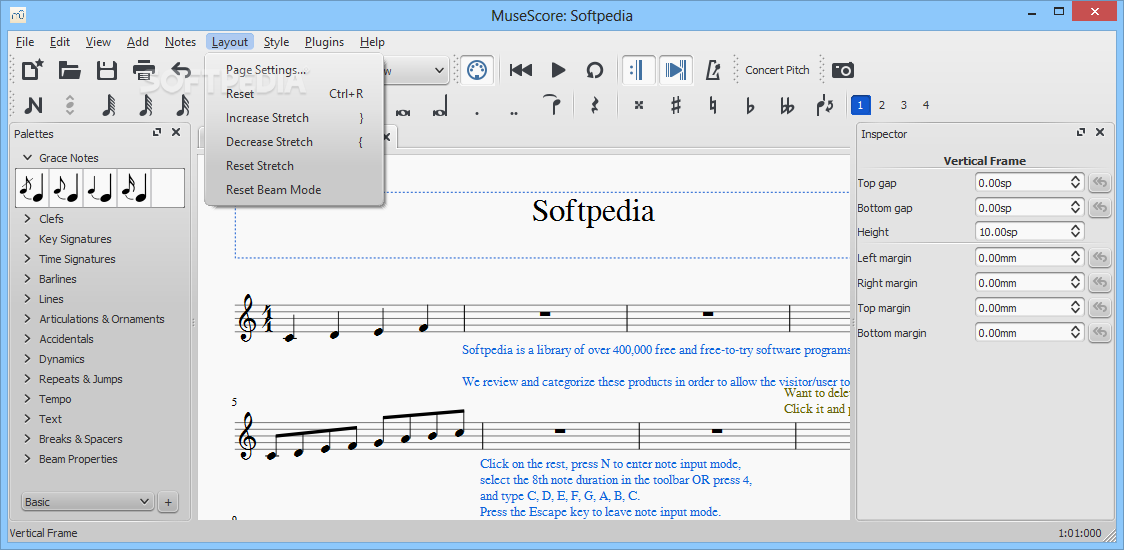Toggle play repeats
This screenshot has height=550, width=1124.
pos(637,70)
